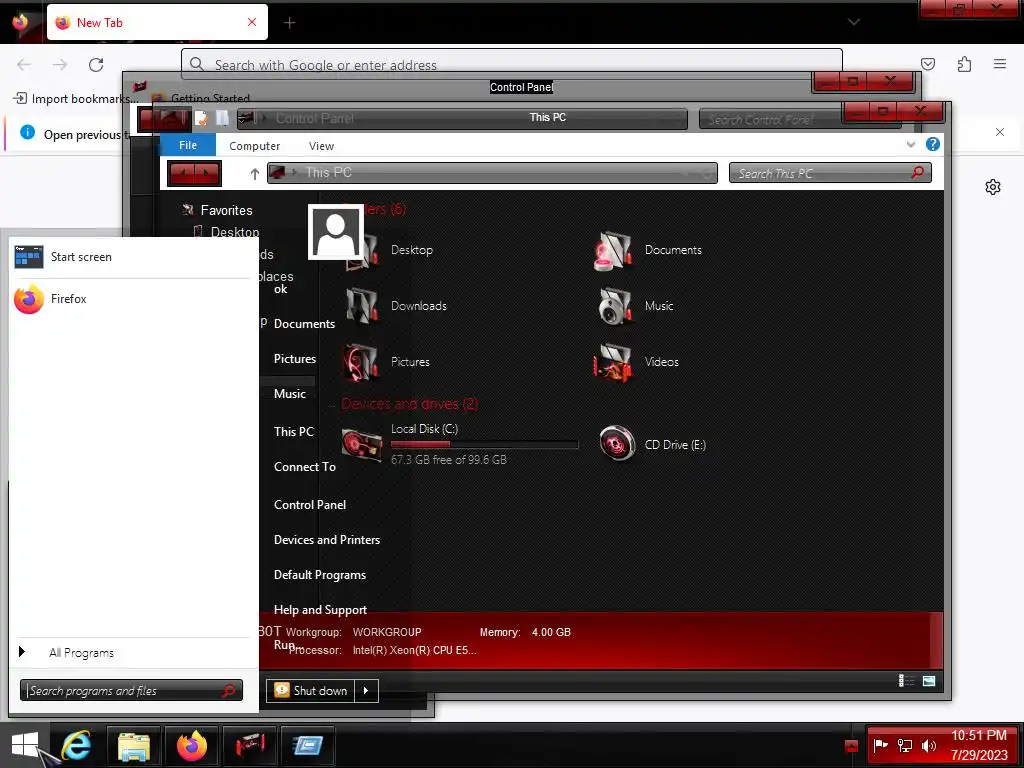
Task: Click Local Disk (C:) usage bar
Action: click(x=484, y=444)
